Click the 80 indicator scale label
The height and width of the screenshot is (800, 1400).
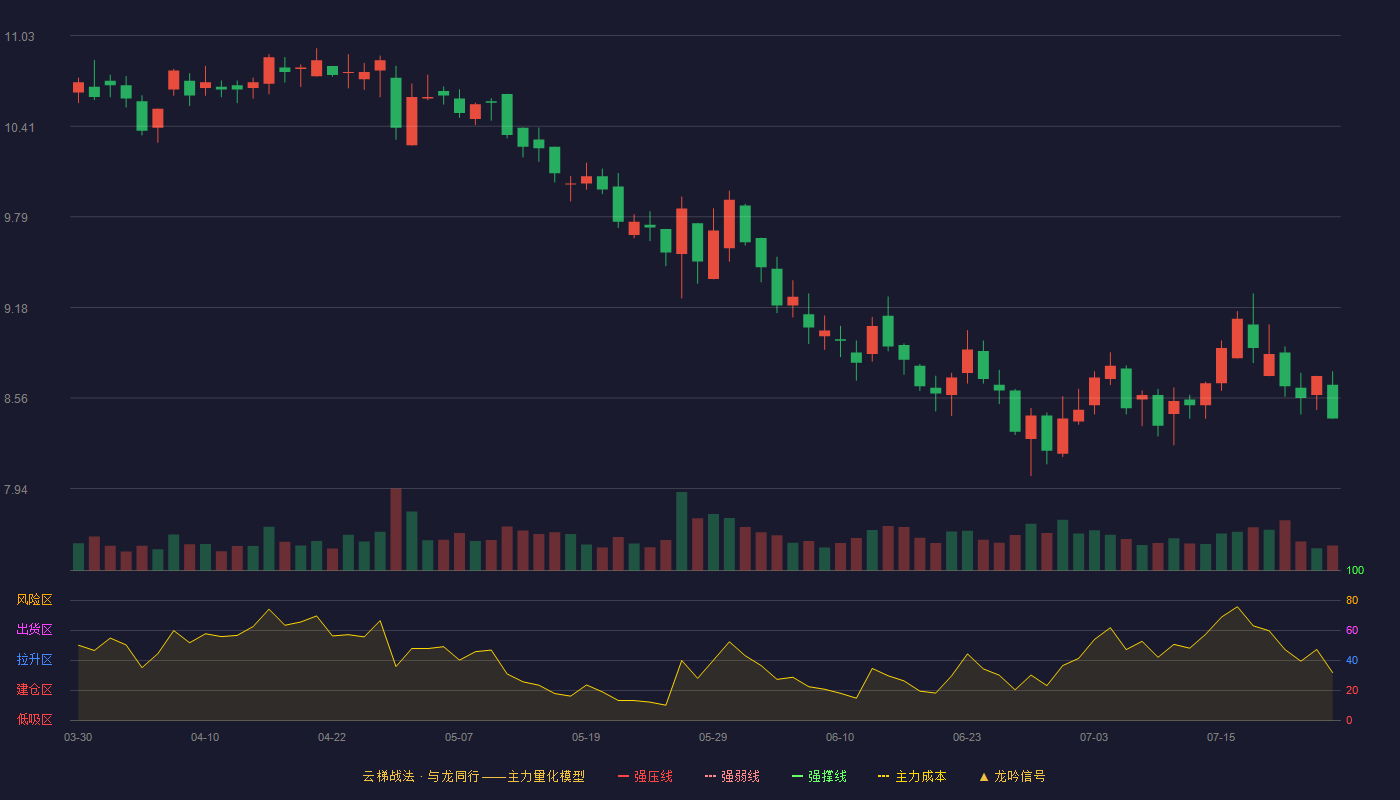coord(1352,601)
